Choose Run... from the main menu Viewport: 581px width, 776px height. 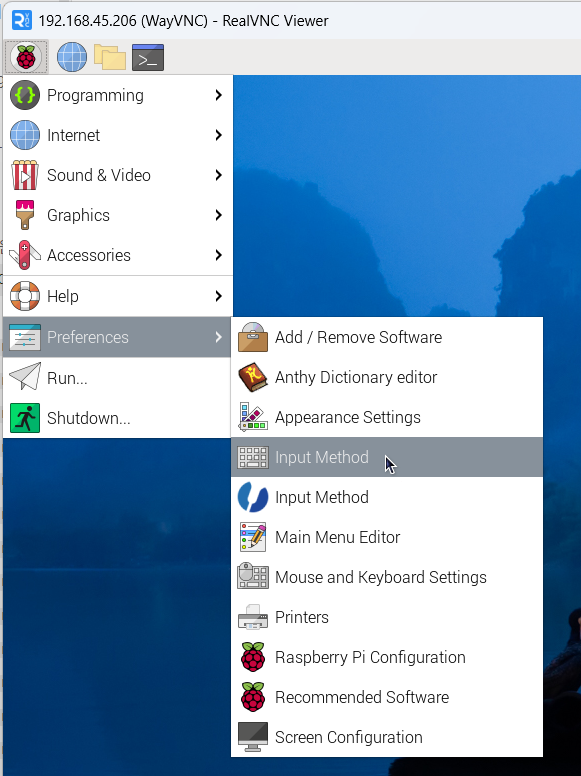[118, 378]
